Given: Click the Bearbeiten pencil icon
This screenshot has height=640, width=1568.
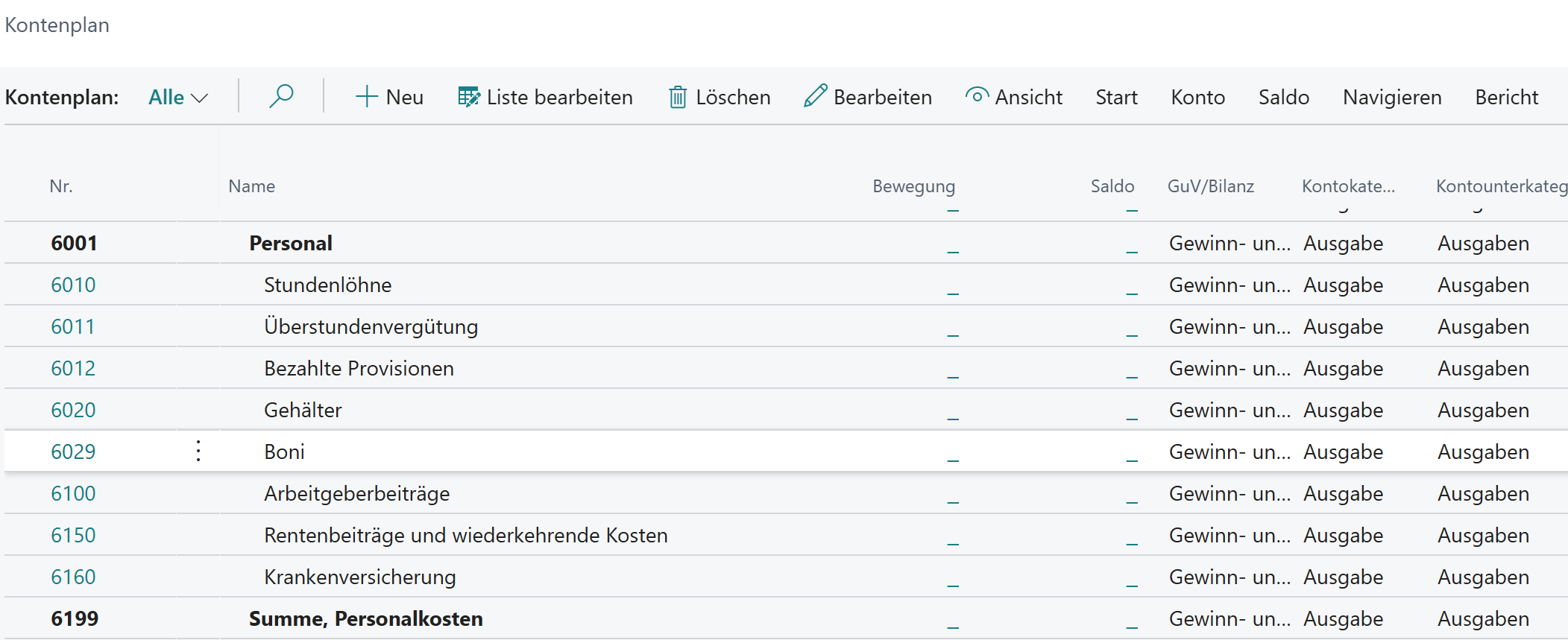Looking at the screenshot, I should pyautogui.click(x=815, y=97).
